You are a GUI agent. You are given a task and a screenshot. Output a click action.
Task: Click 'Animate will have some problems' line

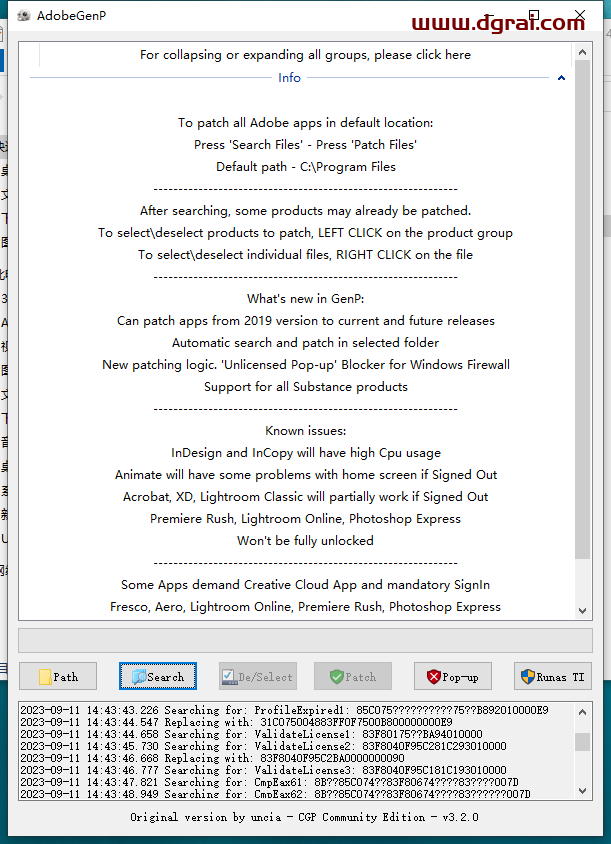coord(305,475)
